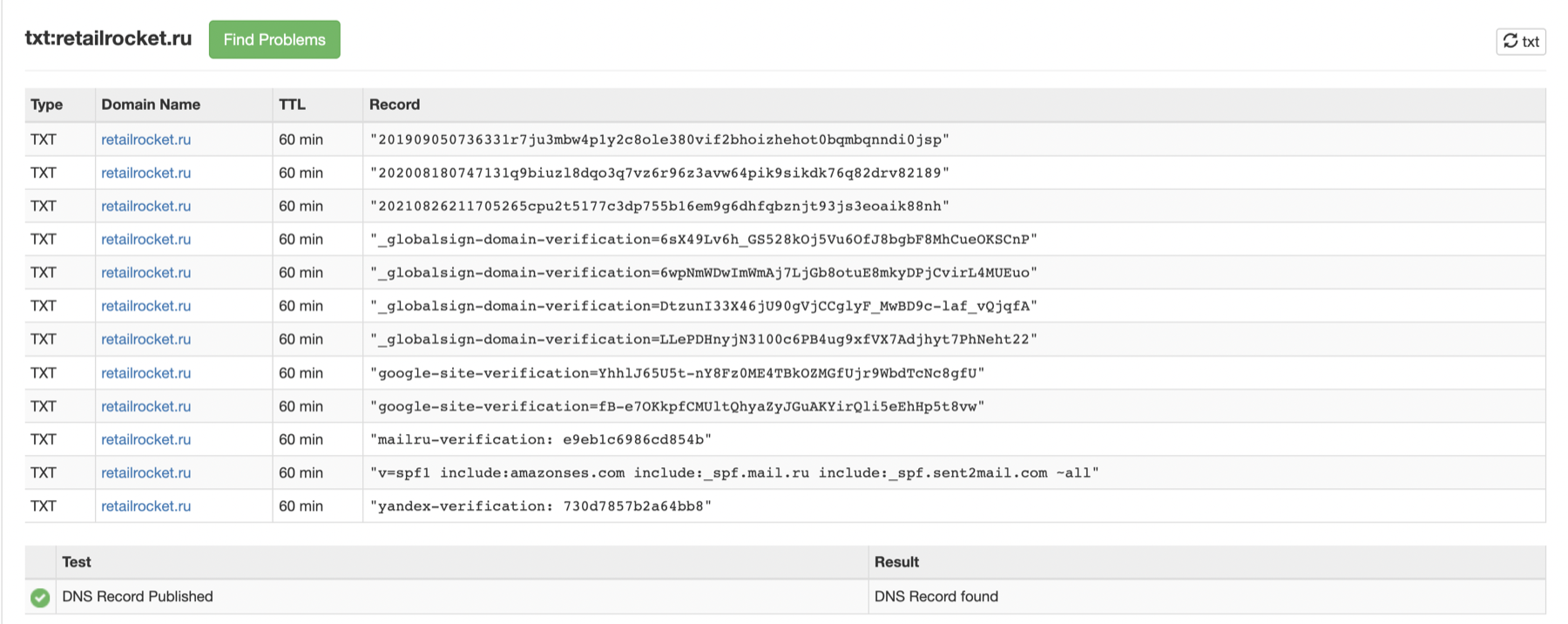
Task: Select the record starting 202008180747131q9biuzl
Action: click(659, 173)
